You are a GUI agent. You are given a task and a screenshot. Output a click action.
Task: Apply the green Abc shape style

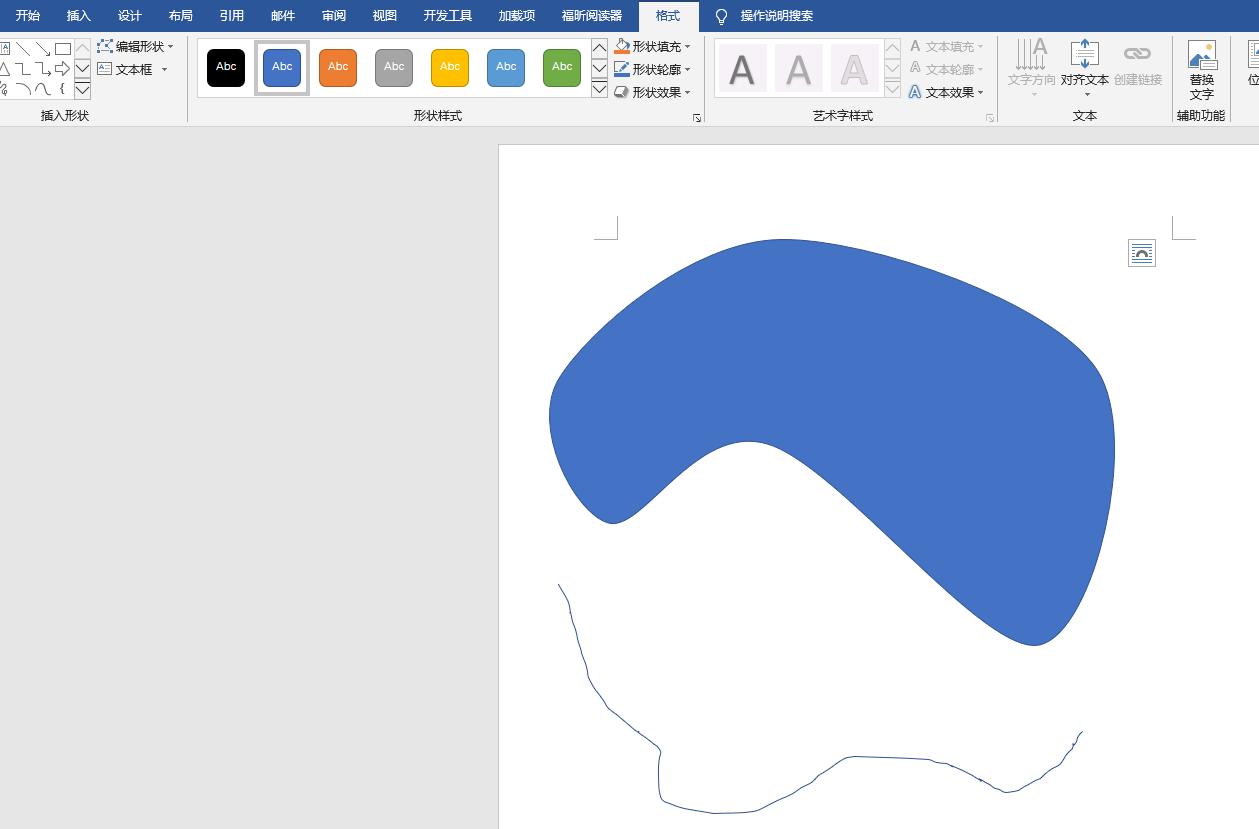[x=562, y=68]
